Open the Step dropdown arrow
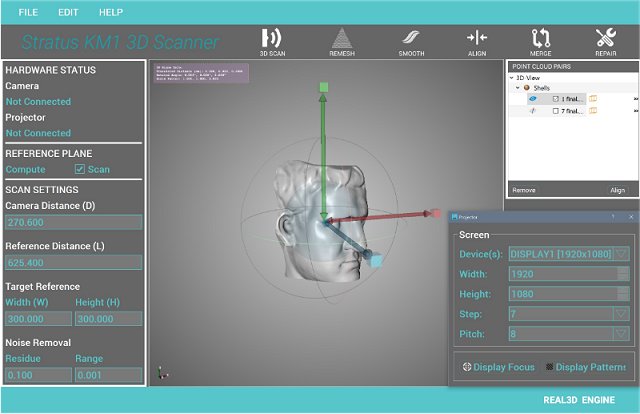Screen dimensions: 640x414 pyautogui.click(x=621, y=314)
